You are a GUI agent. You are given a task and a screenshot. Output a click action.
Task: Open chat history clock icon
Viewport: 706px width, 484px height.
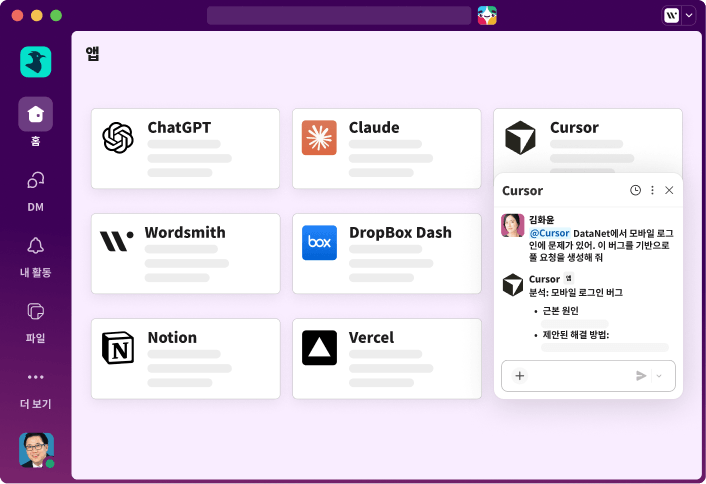point(635,190)
